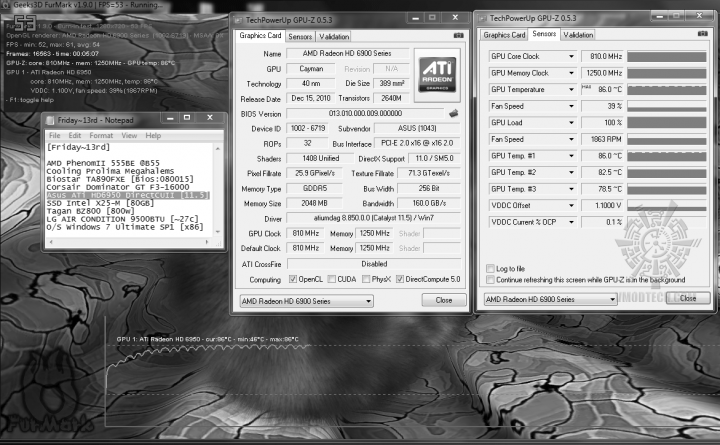Toggle the PhysX checkbox
720x445 pixels.
pos(366,279)
